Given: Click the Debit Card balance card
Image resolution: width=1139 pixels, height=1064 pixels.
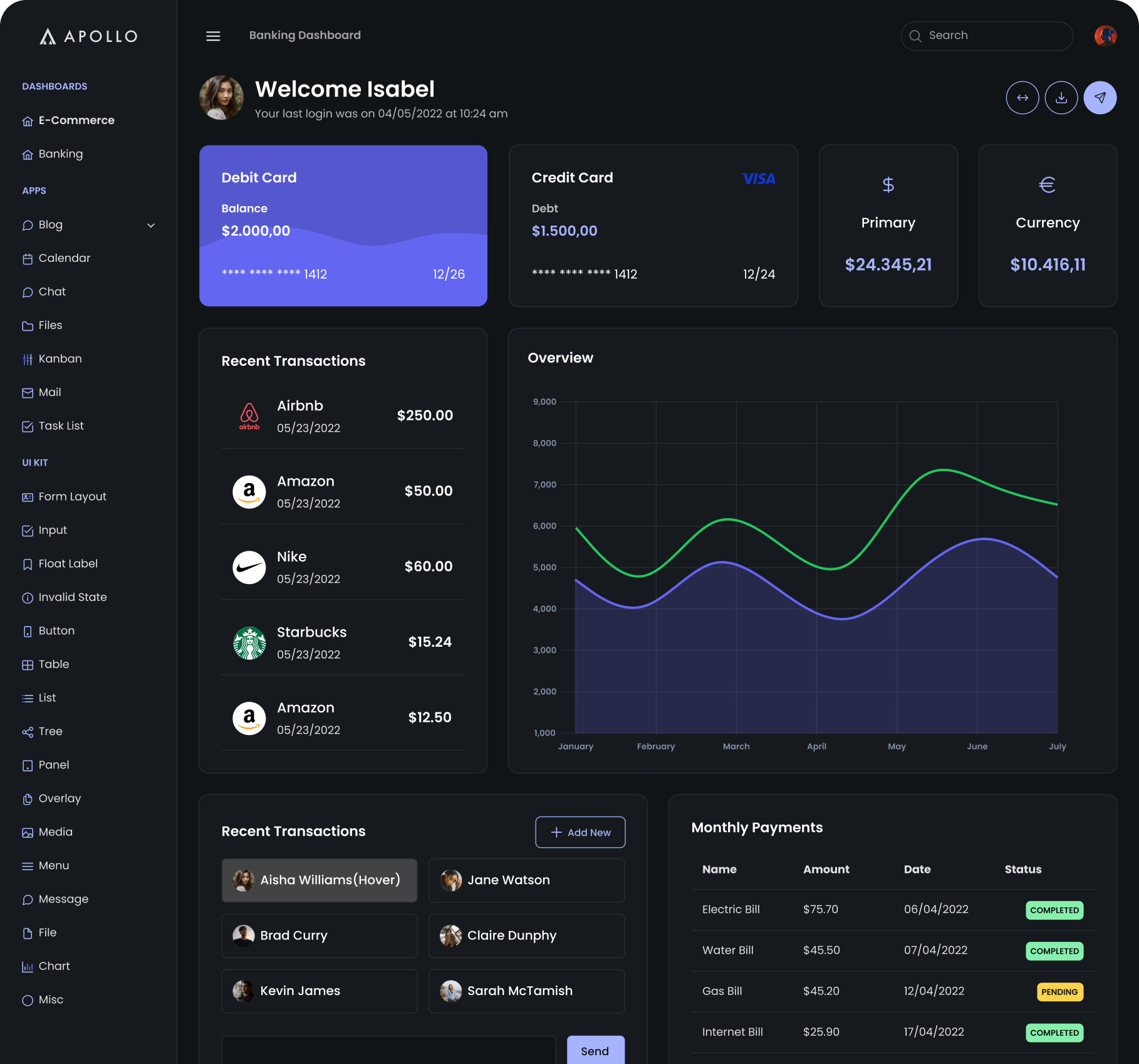Looking at the screenshot, I should (x=343, y=226).
